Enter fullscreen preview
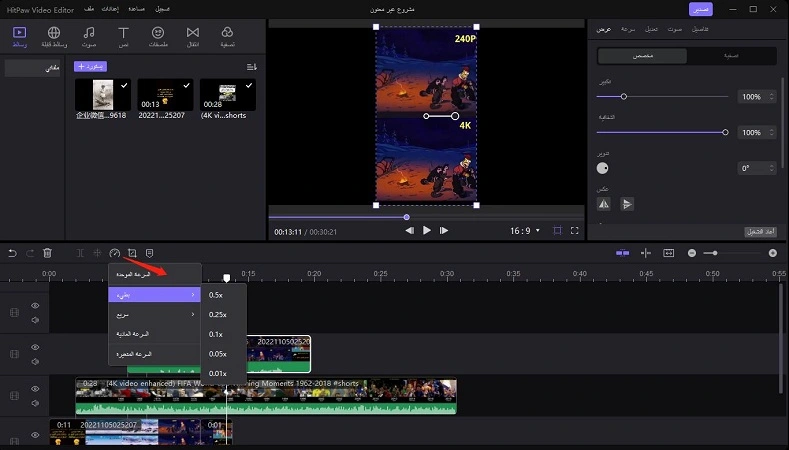The width and height of the screenshot is (789, 450). coord(575,231)
